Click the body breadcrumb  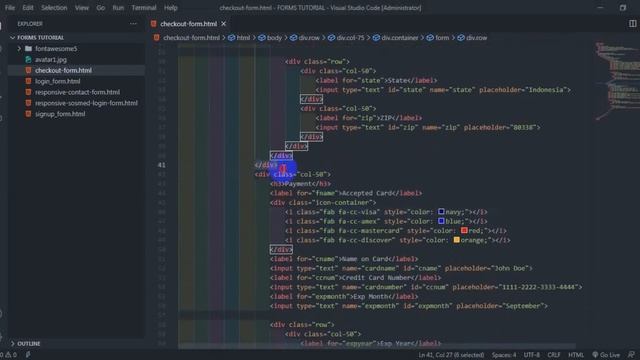click(274, 38)
